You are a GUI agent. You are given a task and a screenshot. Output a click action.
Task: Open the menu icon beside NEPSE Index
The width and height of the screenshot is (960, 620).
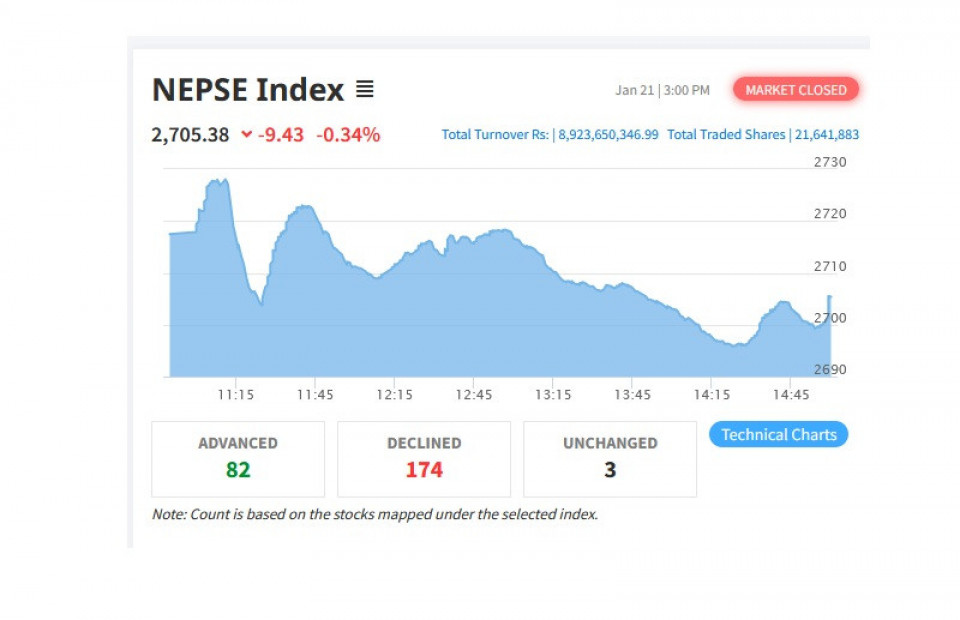coord(365,90)
